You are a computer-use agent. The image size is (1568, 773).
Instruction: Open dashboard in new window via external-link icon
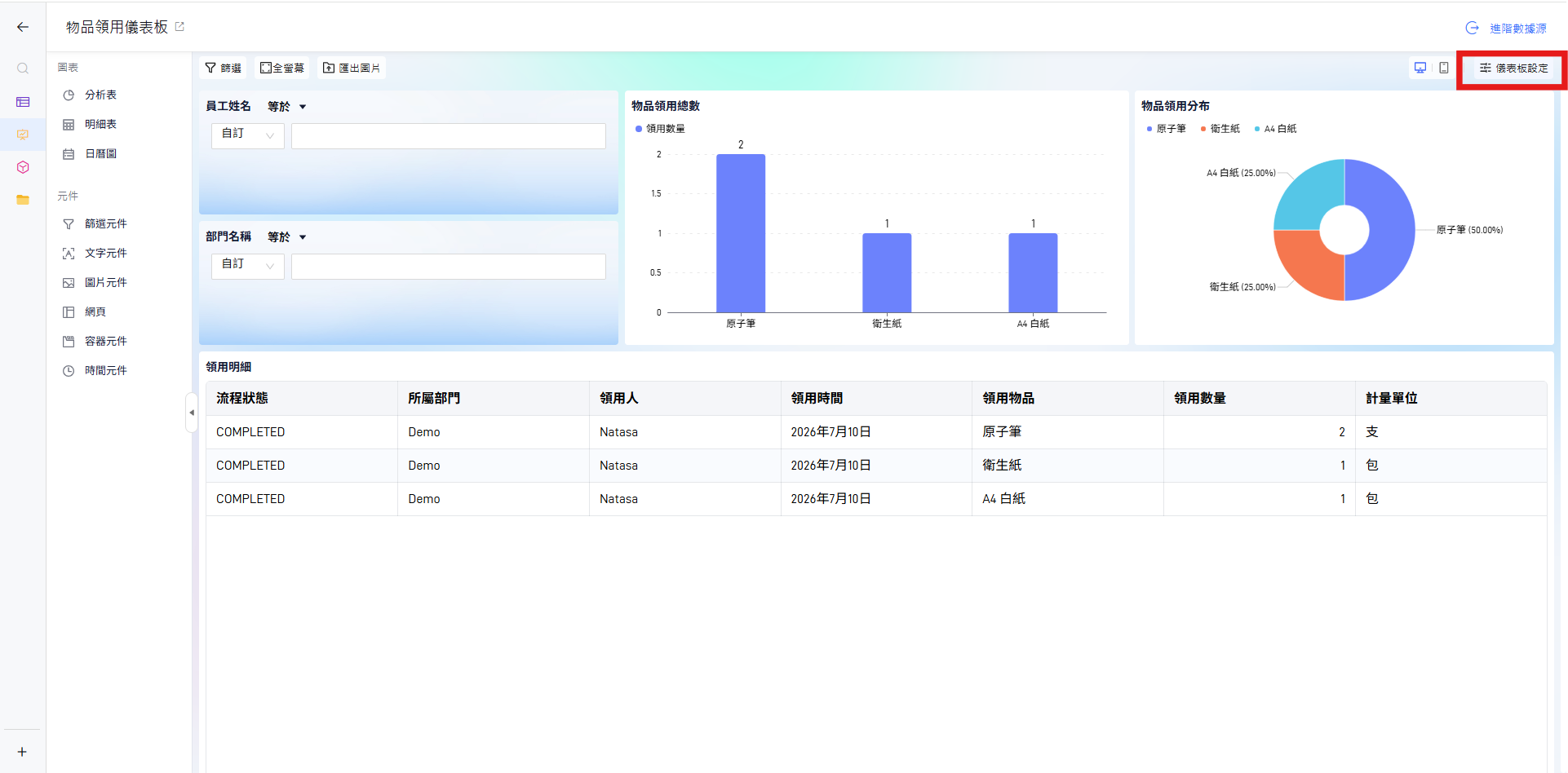179,27
